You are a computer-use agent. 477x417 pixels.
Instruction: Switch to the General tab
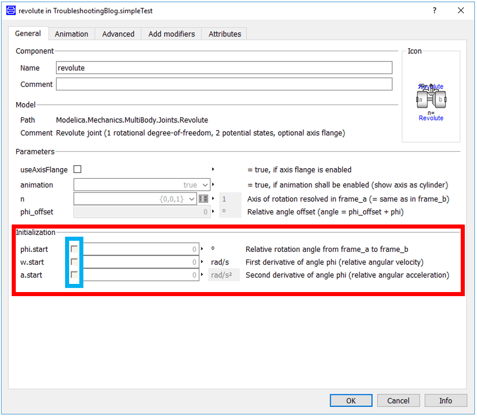(28, 34)
